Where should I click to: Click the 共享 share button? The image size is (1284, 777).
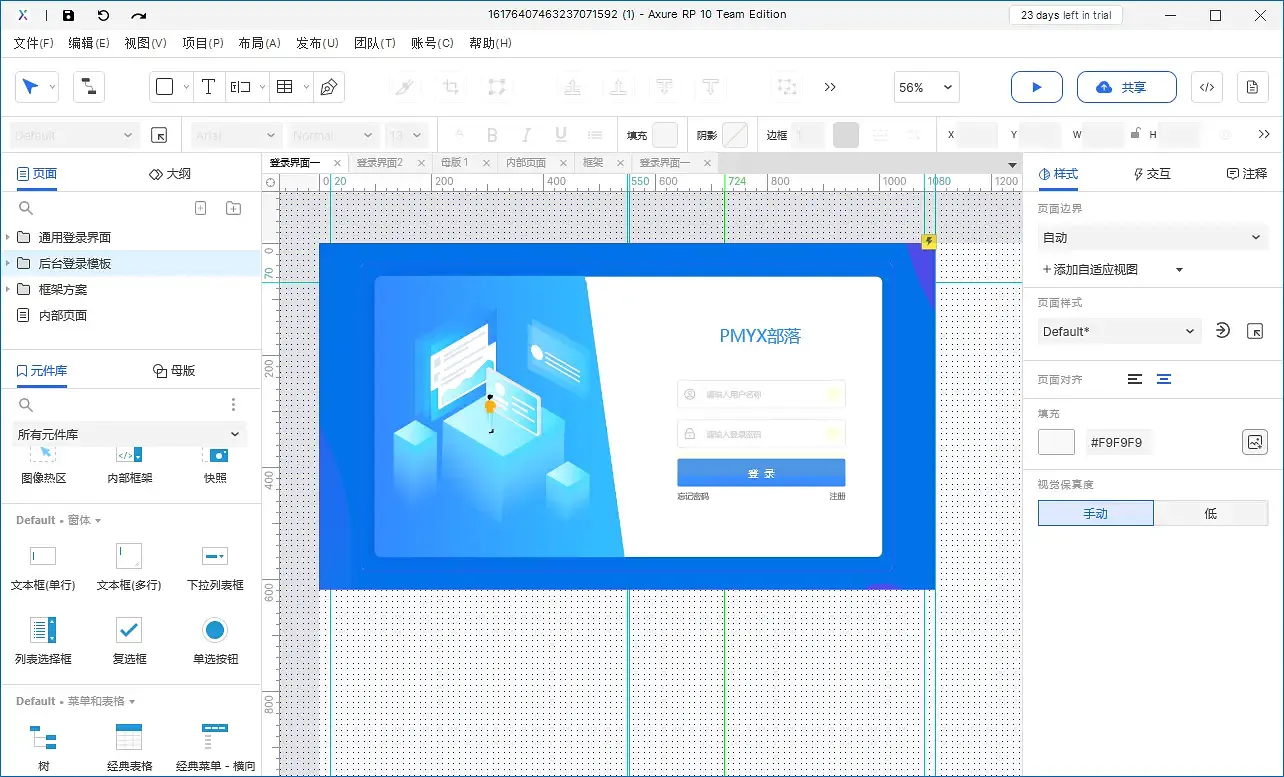(x=1126, y=87)
